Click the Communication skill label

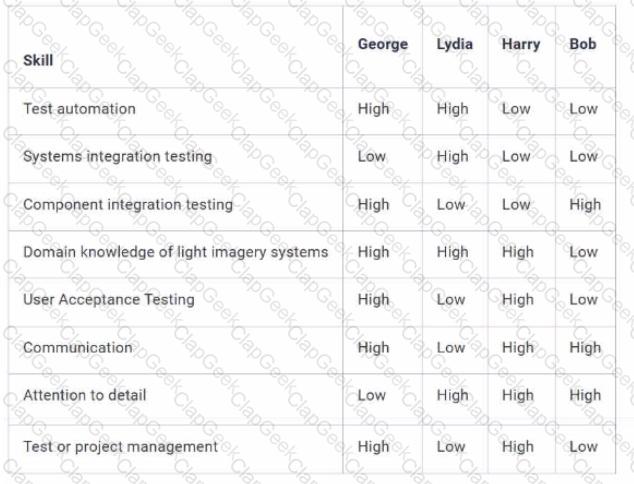[x=77, y=348]
